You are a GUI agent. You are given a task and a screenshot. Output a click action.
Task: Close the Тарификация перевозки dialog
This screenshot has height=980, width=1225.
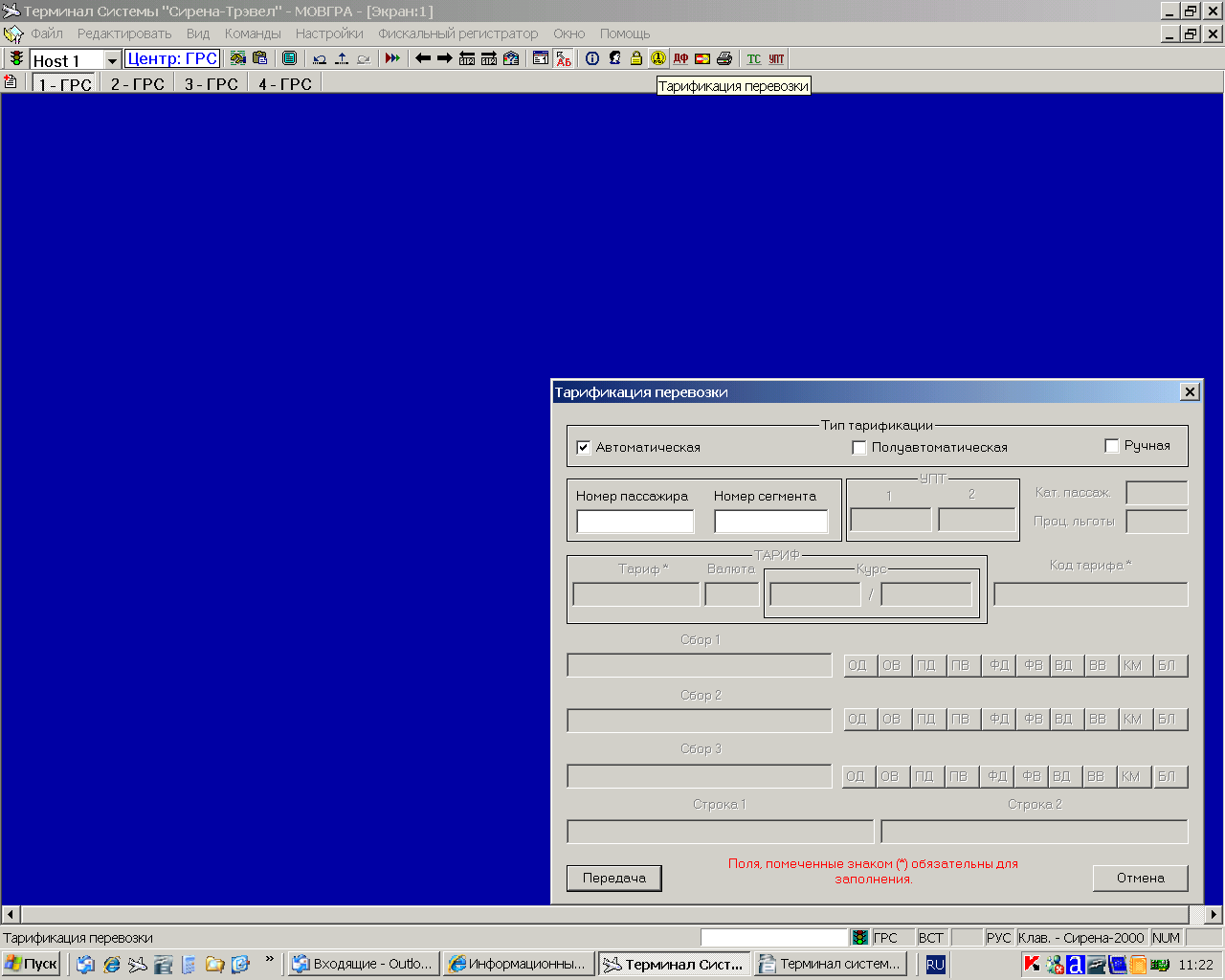point(1190,391)
